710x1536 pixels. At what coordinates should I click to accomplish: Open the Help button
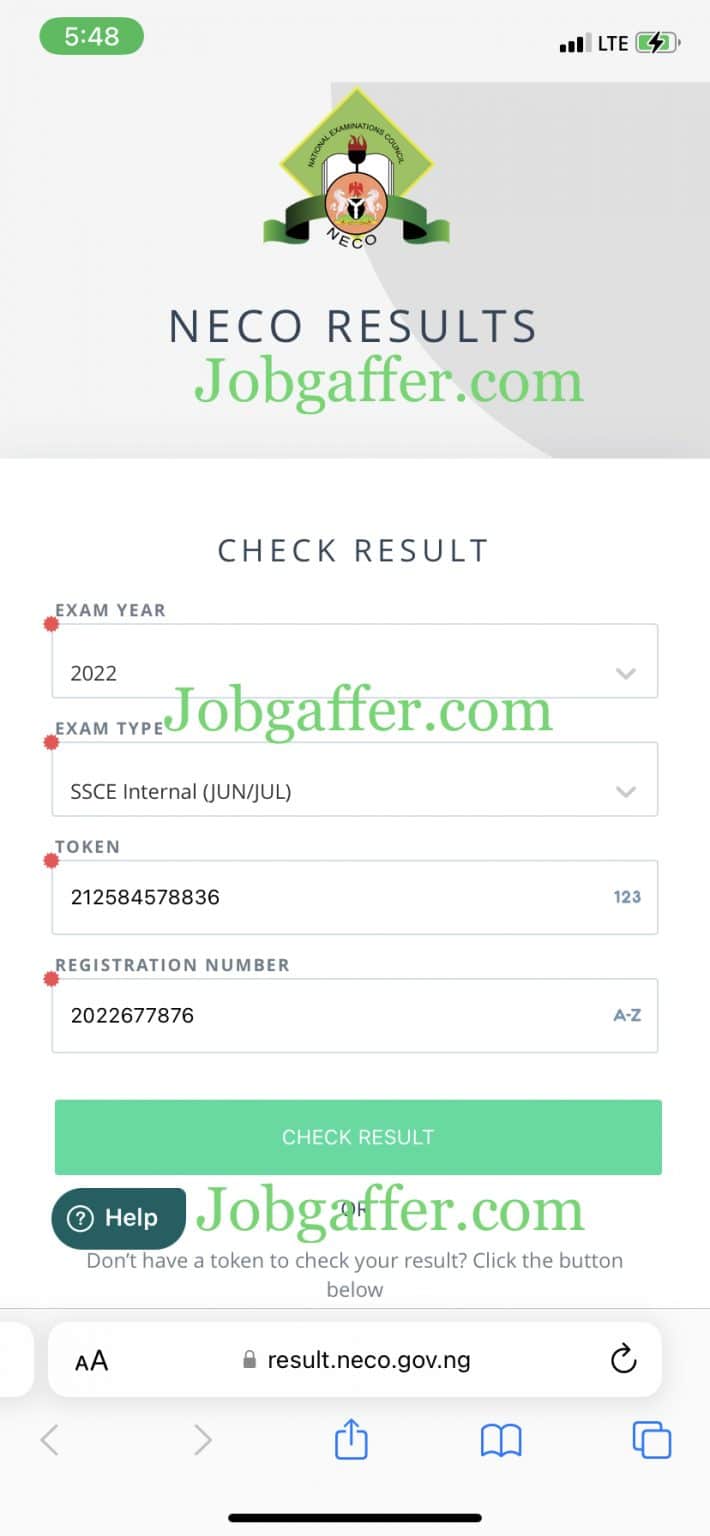pos(118,1217)
